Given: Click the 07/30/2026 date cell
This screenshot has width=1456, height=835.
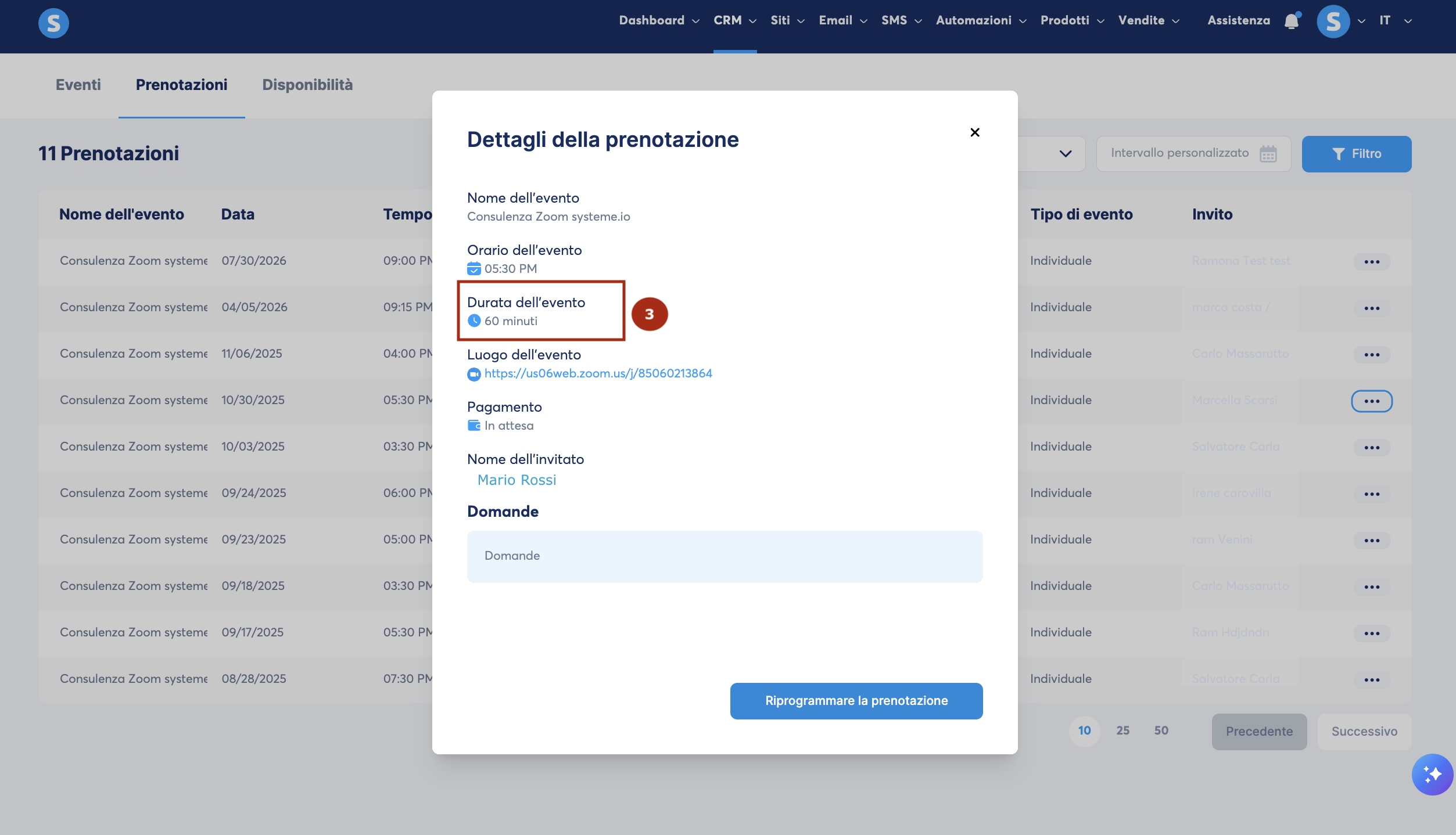Looking at the screenshot, I should [254, 261].
